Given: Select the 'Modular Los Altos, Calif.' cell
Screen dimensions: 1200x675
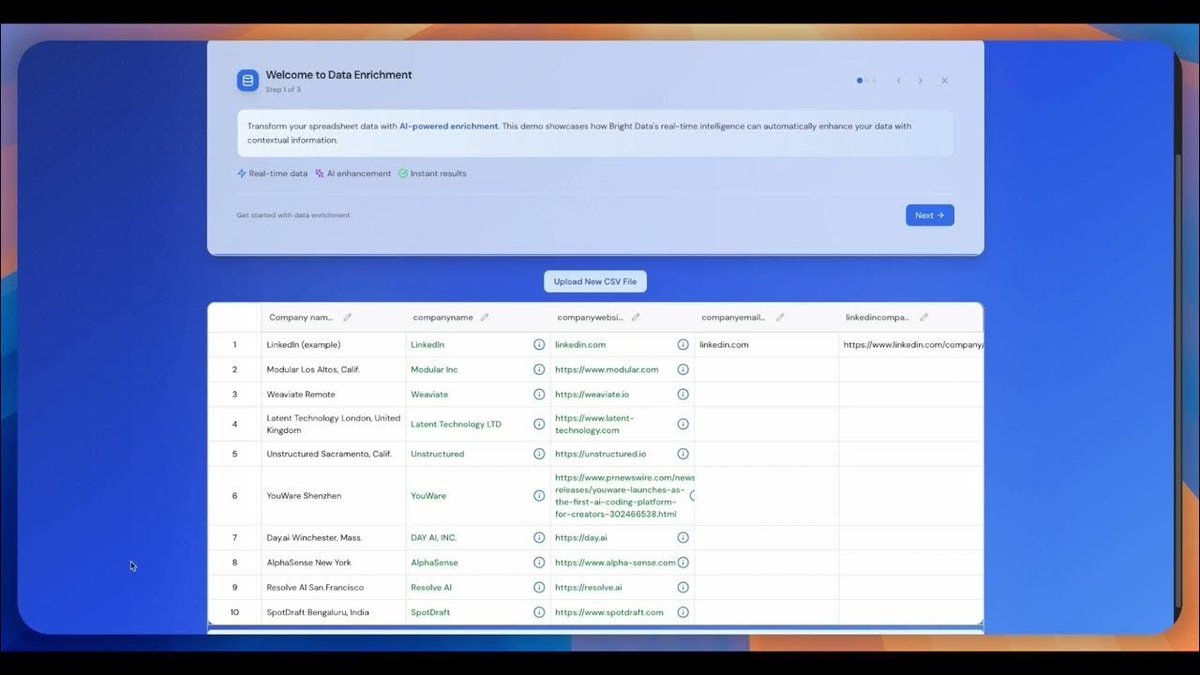Looking at the screenshot, I should (x=333, y=369).
